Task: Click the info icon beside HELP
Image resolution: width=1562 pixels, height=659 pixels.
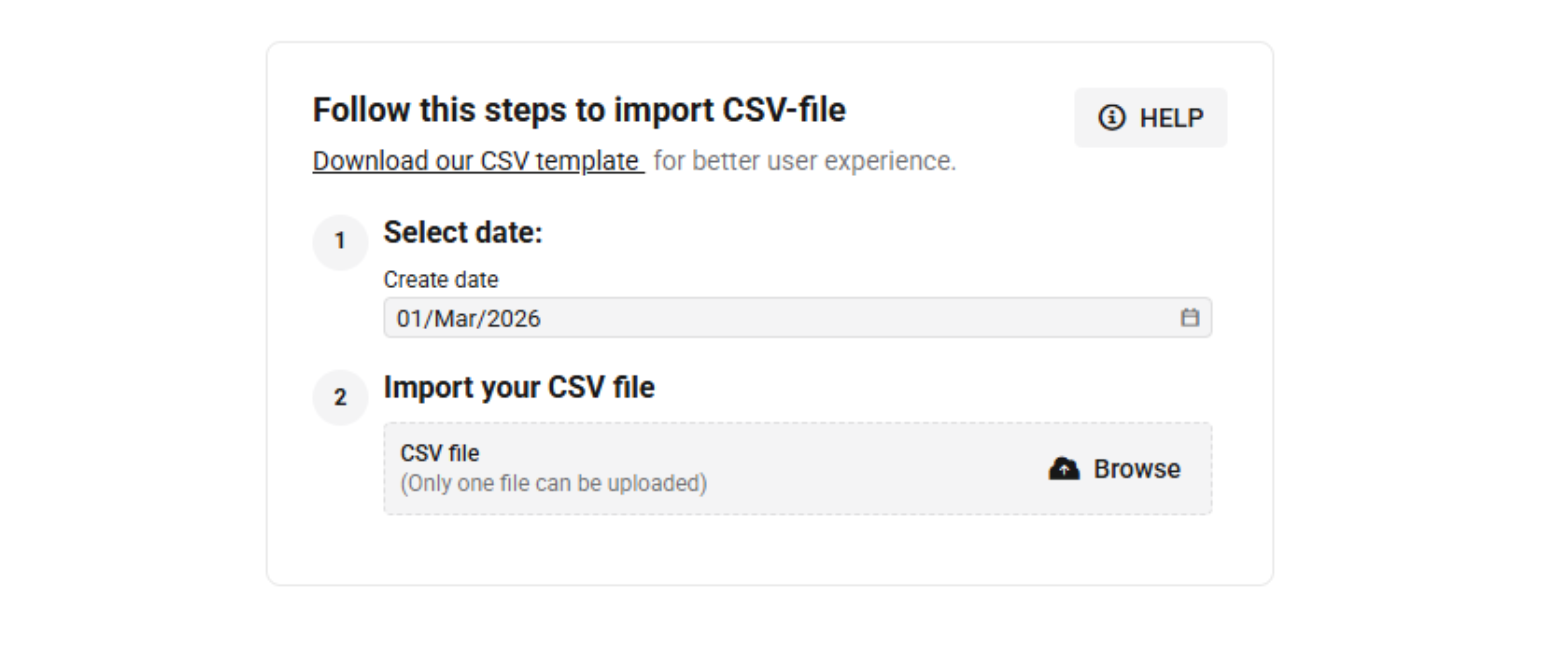Action: pyautogui.click(x=1111, y=118)
